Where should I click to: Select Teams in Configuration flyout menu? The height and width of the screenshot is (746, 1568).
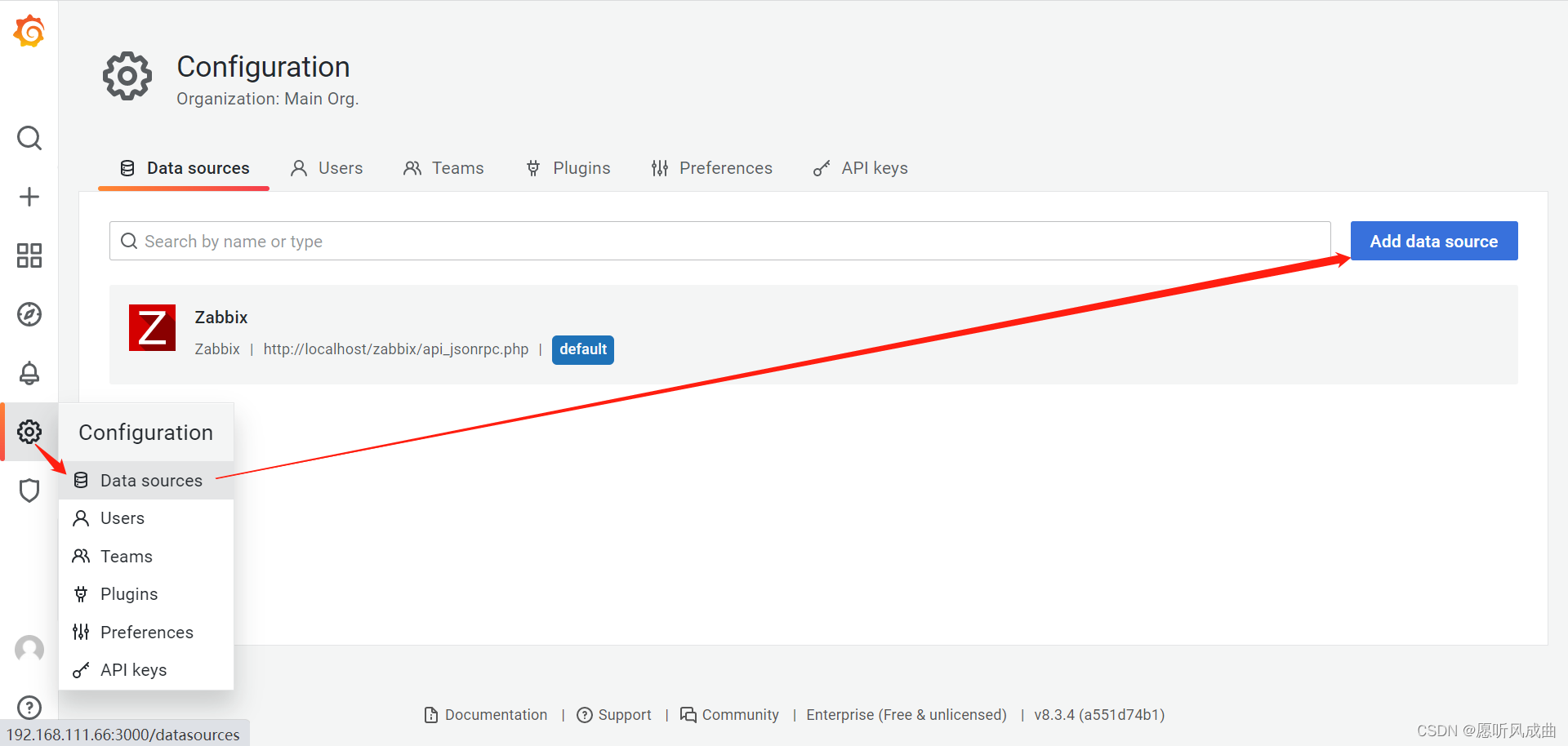tap(146, 557)
